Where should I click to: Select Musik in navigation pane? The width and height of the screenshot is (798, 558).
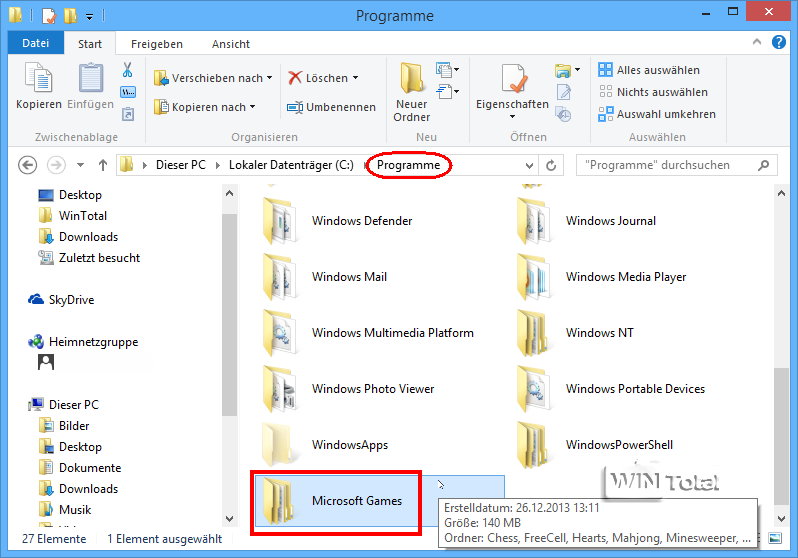65,510
